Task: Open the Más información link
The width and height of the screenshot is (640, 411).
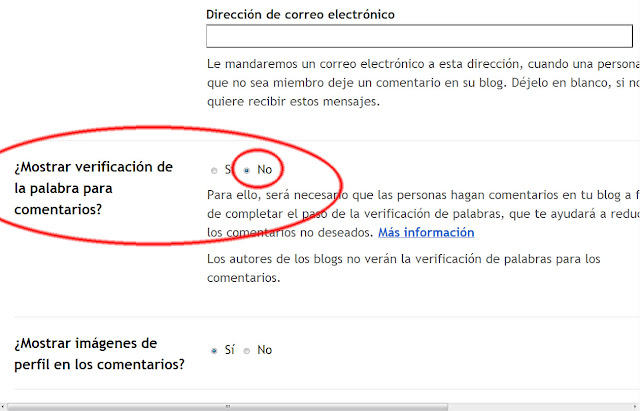Action: [x=425, y=233]
